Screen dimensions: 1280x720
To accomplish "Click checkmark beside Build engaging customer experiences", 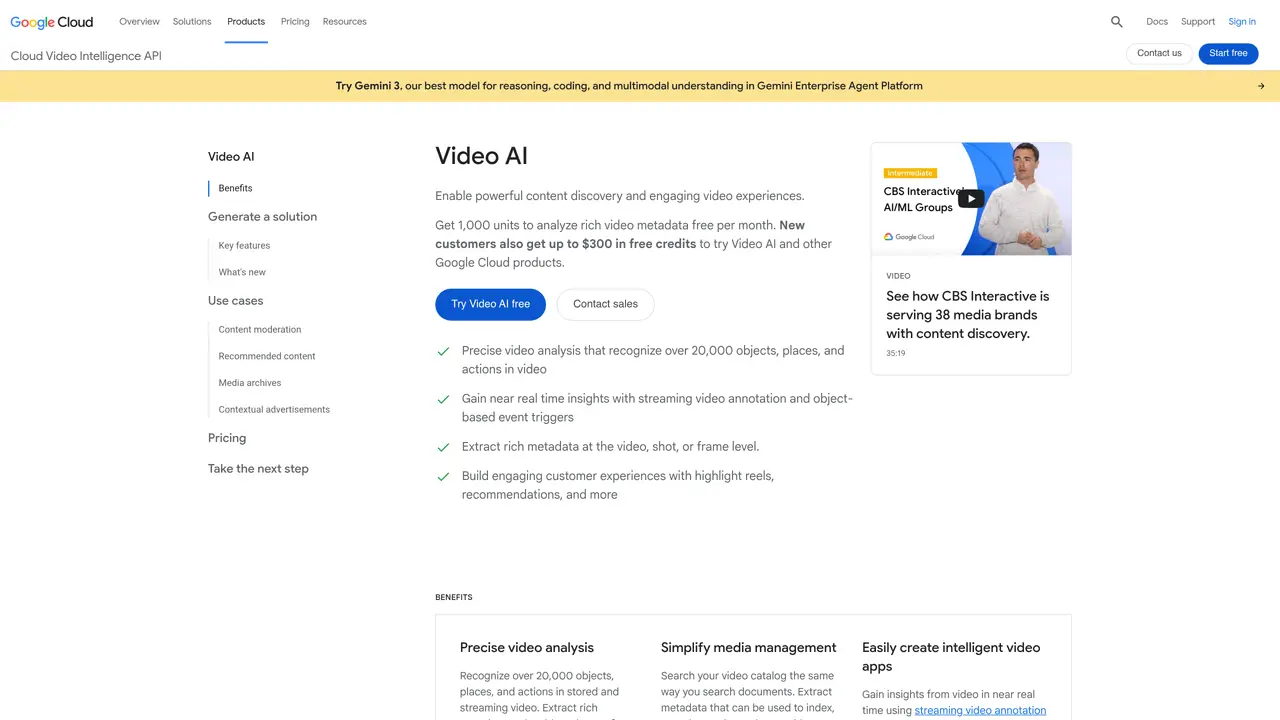I will 443,476.
